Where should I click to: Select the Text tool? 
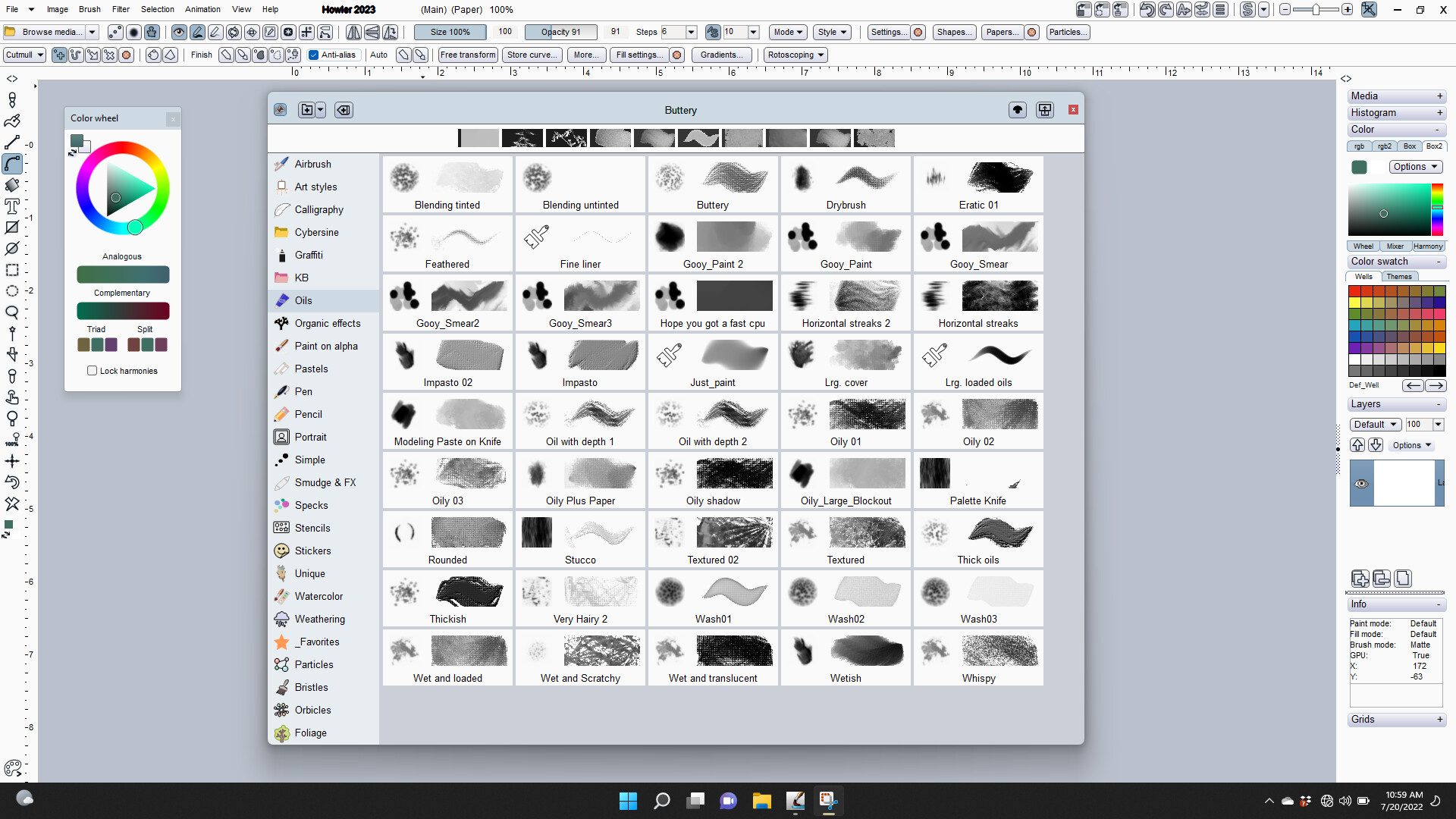tap(11, 206)
